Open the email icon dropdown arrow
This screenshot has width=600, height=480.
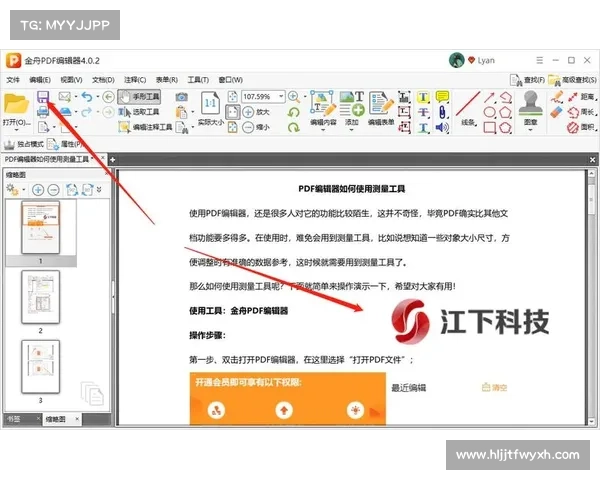click(x=75, y=97)
